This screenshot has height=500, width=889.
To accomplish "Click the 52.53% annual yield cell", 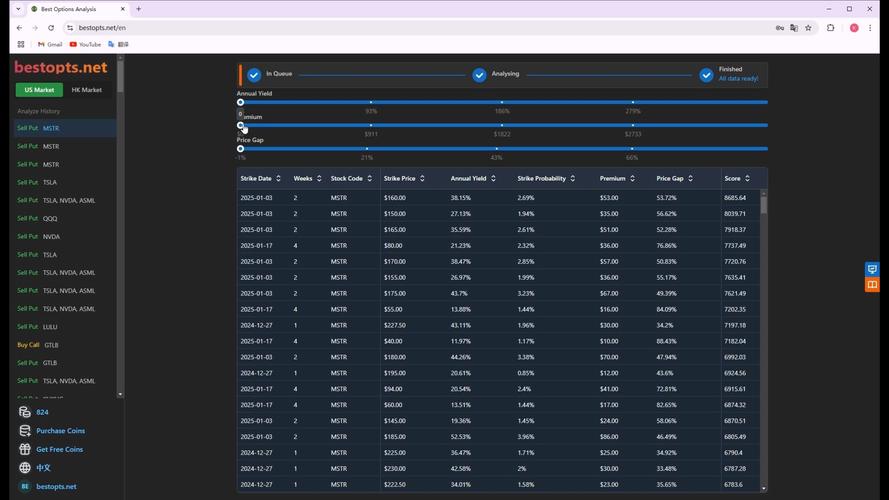I will coord(460,437).
